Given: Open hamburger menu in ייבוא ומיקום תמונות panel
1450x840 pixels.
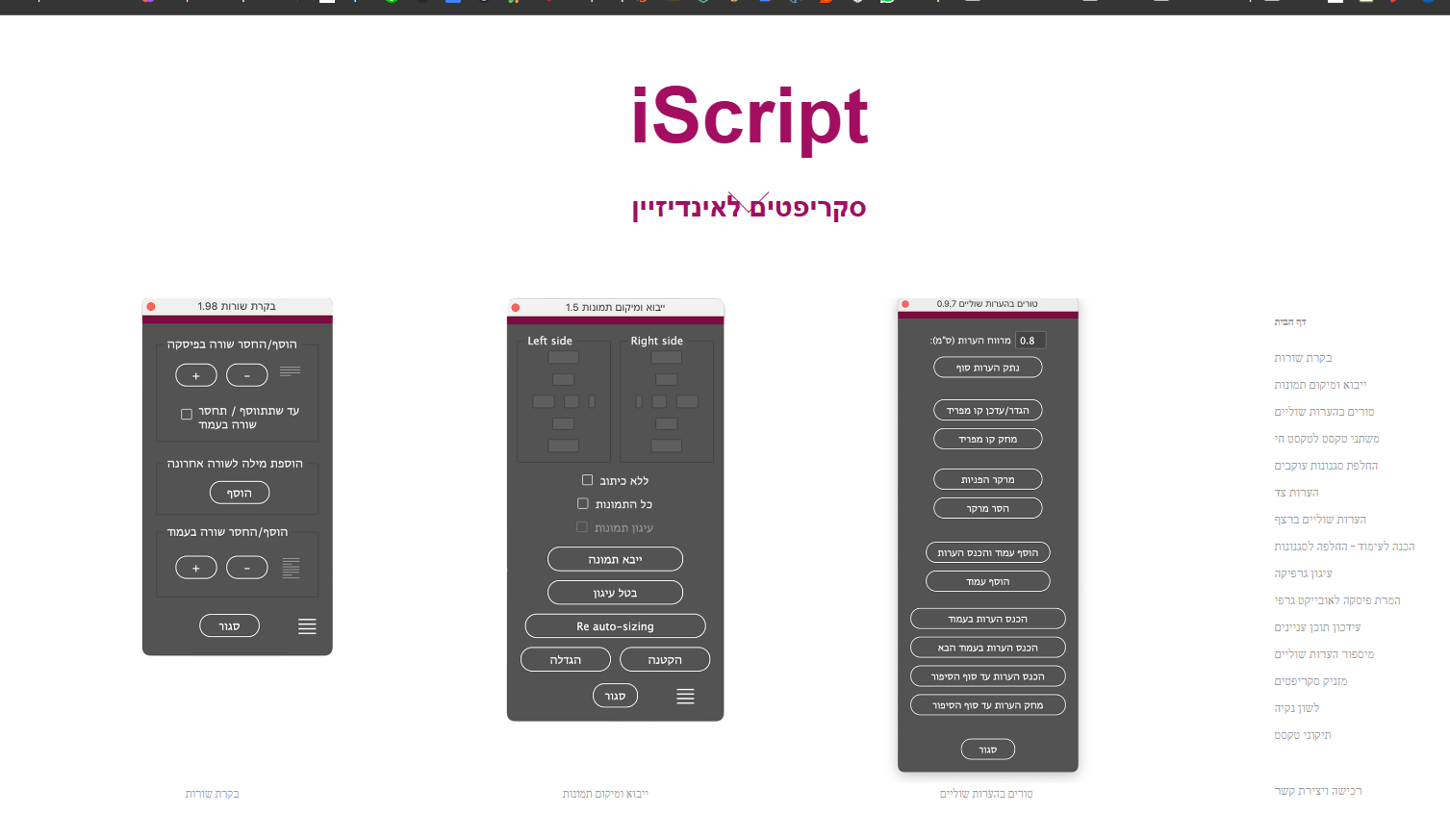Looking at the screenshot, I should click(x=685, y=697).
